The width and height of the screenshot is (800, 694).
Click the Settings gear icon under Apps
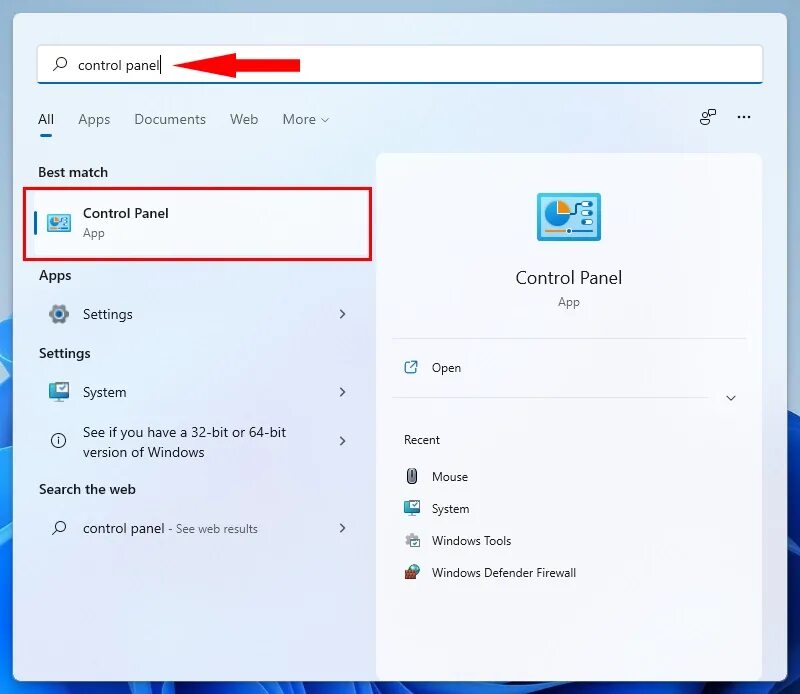[59, 314]
